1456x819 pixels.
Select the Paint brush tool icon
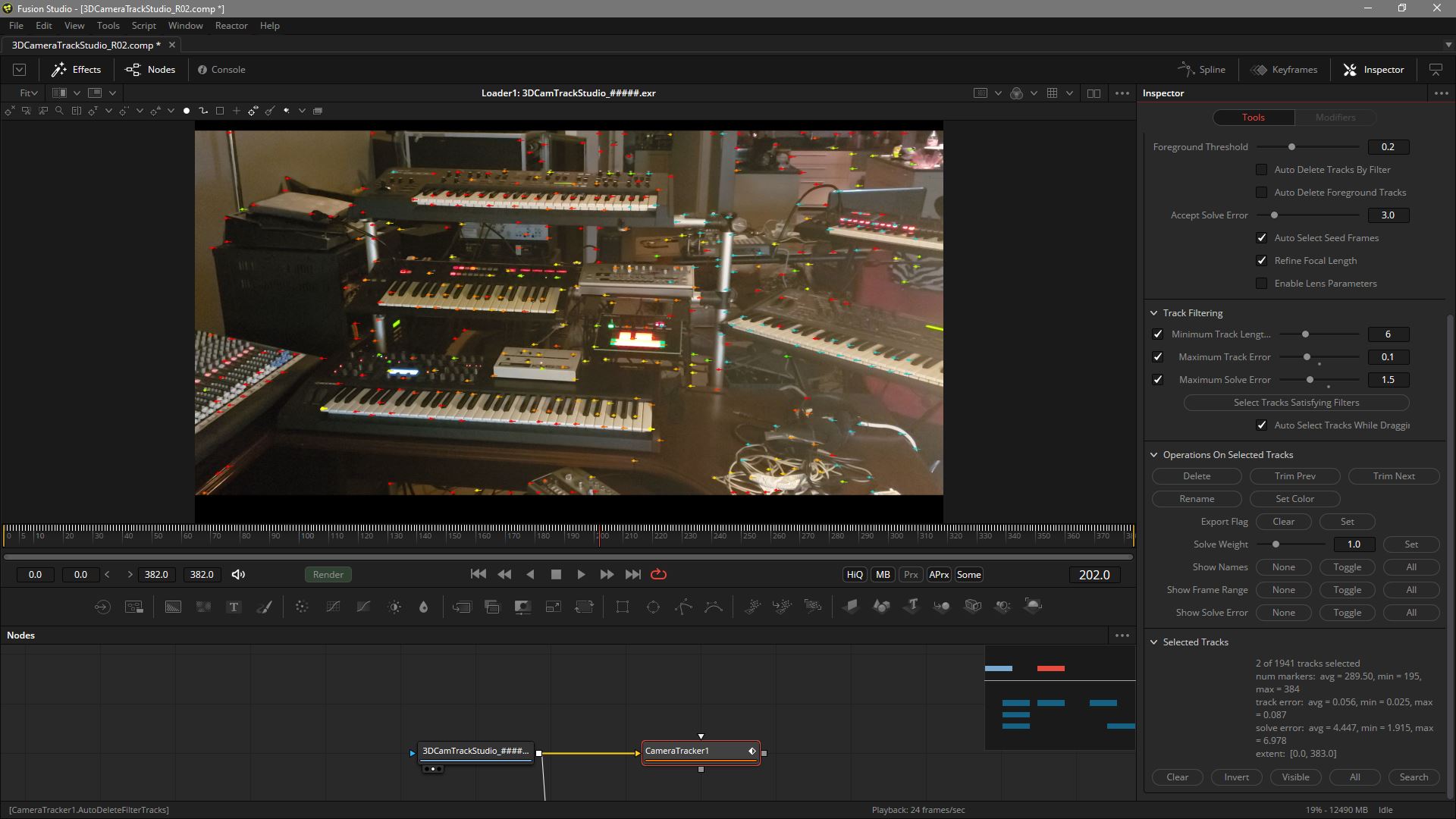click(264, 607)
